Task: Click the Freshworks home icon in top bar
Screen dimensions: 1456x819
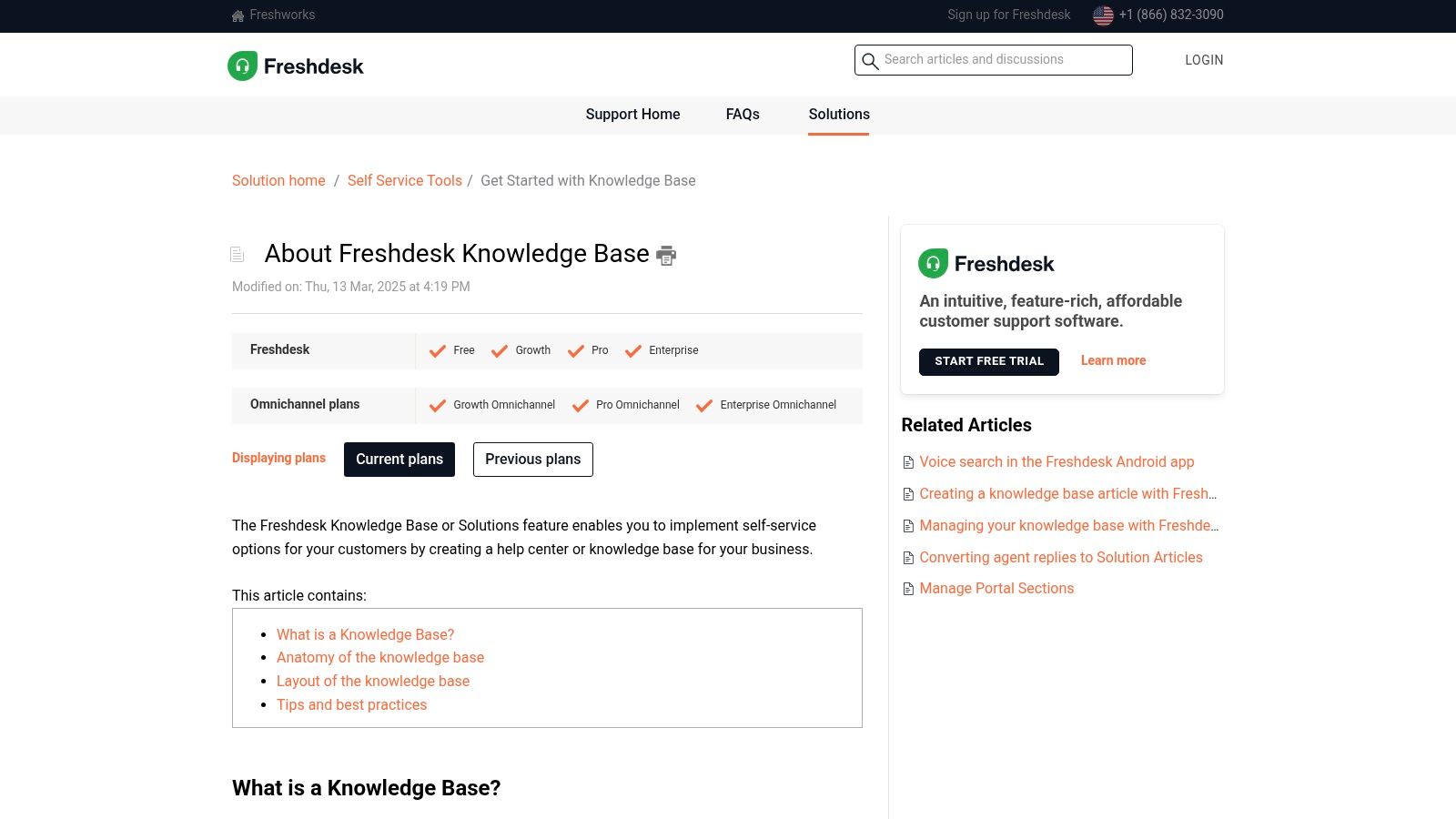Action: pyautogui.click(x=237, y=15)
